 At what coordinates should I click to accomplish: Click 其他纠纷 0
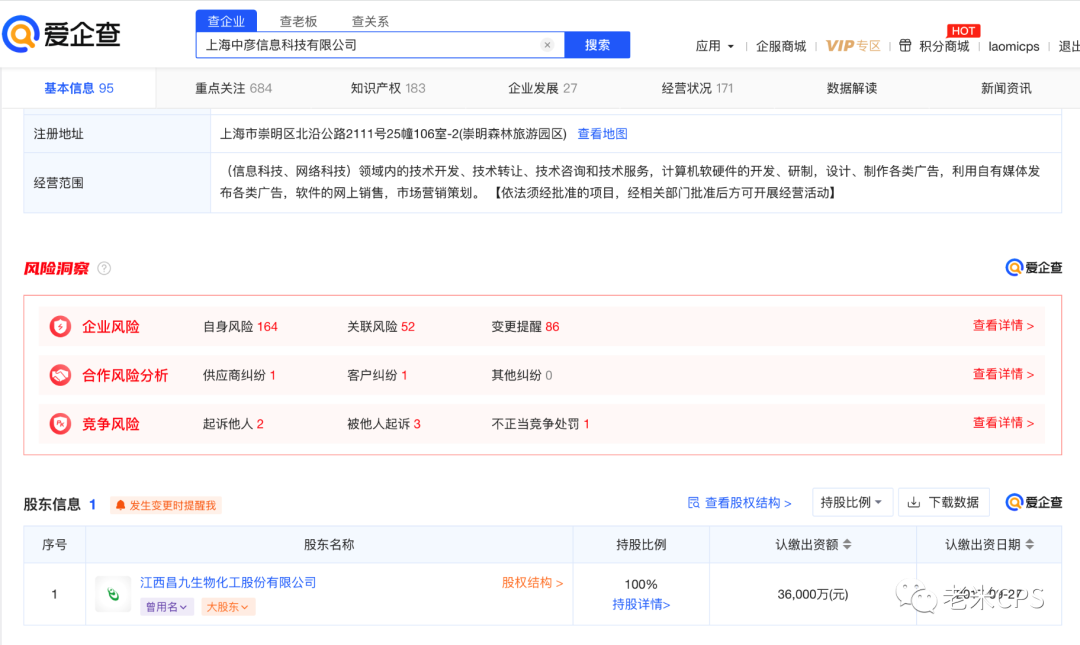pyautogui.click(x=522, y=375)
